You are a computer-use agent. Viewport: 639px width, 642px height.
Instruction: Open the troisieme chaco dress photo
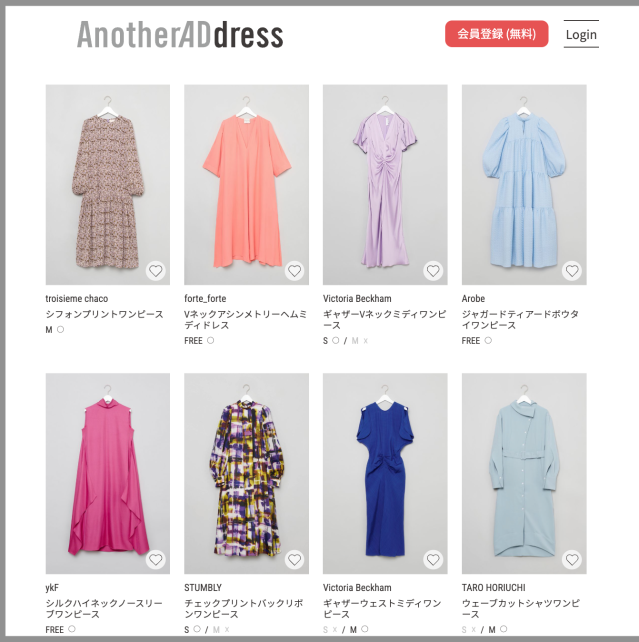point(108,185)
